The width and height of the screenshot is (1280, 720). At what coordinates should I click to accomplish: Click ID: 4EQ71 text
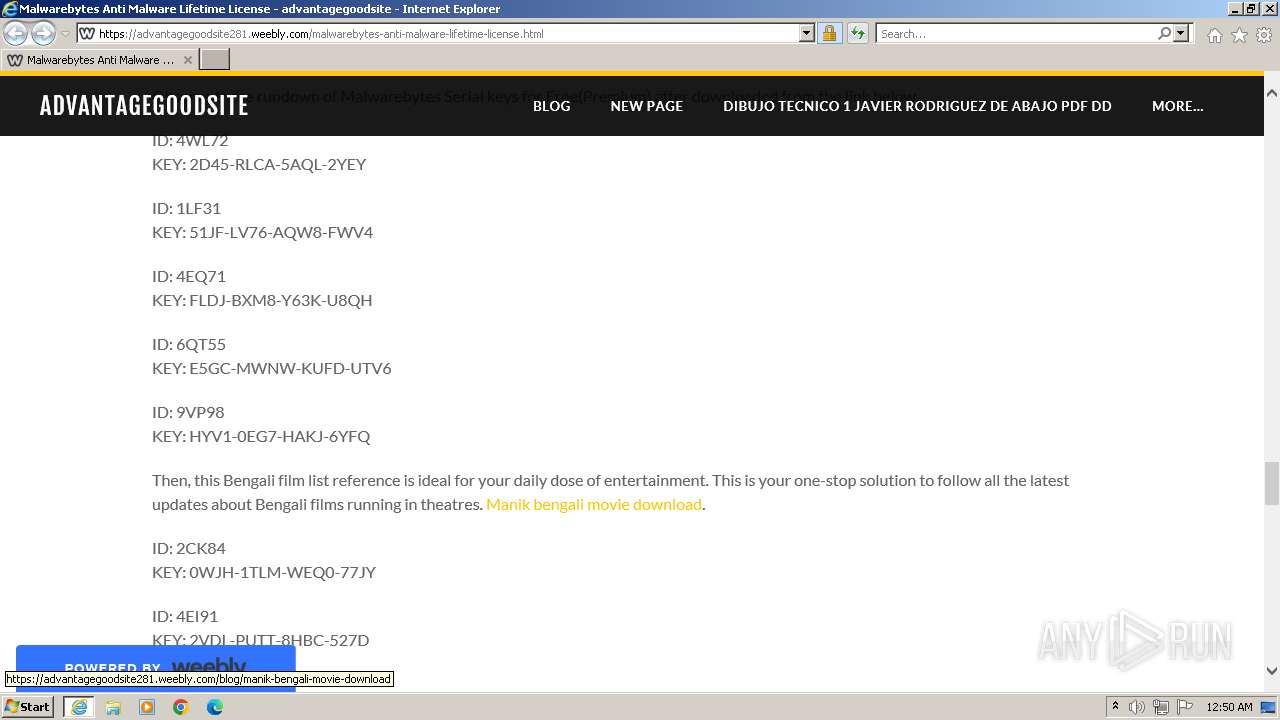pos(189,276)
